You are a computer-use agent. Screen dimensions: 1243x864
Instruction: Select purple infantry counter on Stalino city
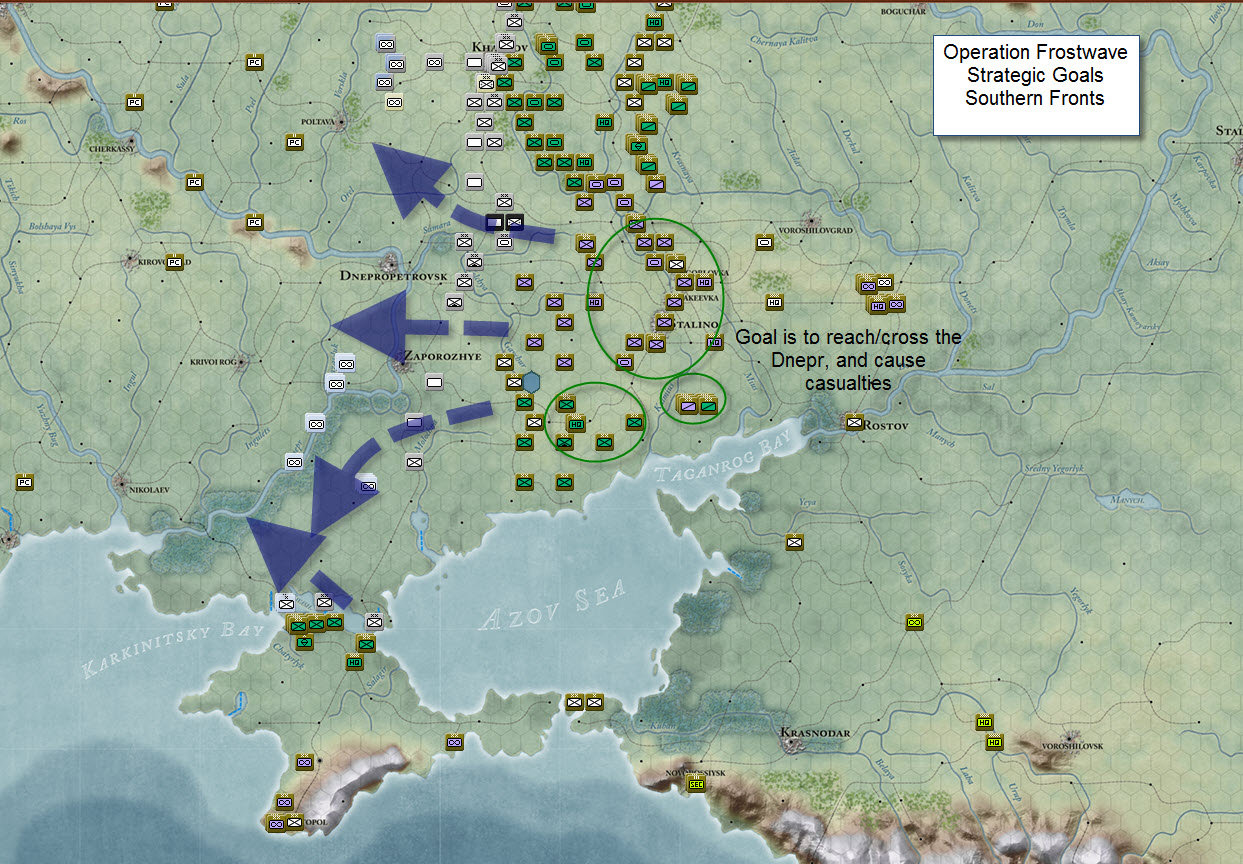click(664, 322)
